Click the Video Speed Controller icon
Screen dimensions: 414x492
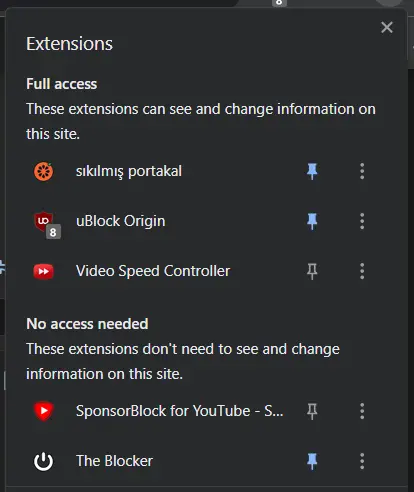43,271
